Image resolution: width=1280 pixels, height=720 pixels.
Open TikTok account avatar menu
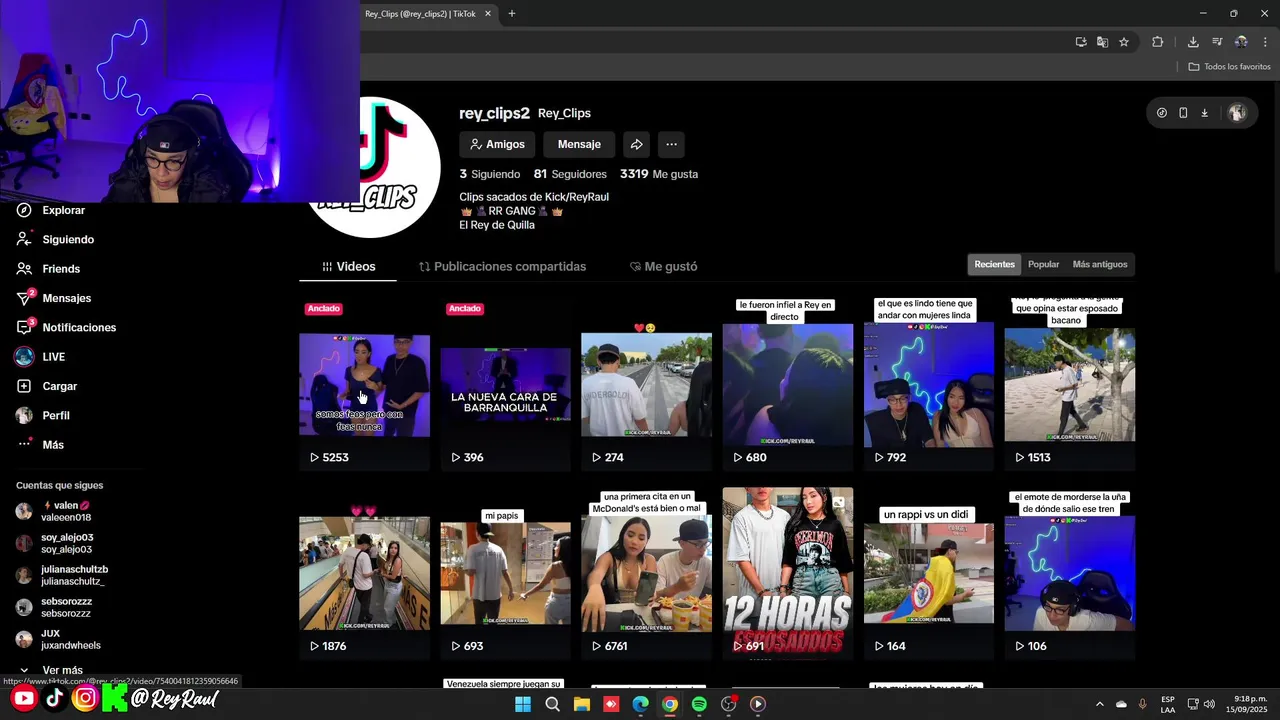coord(1237,113)
